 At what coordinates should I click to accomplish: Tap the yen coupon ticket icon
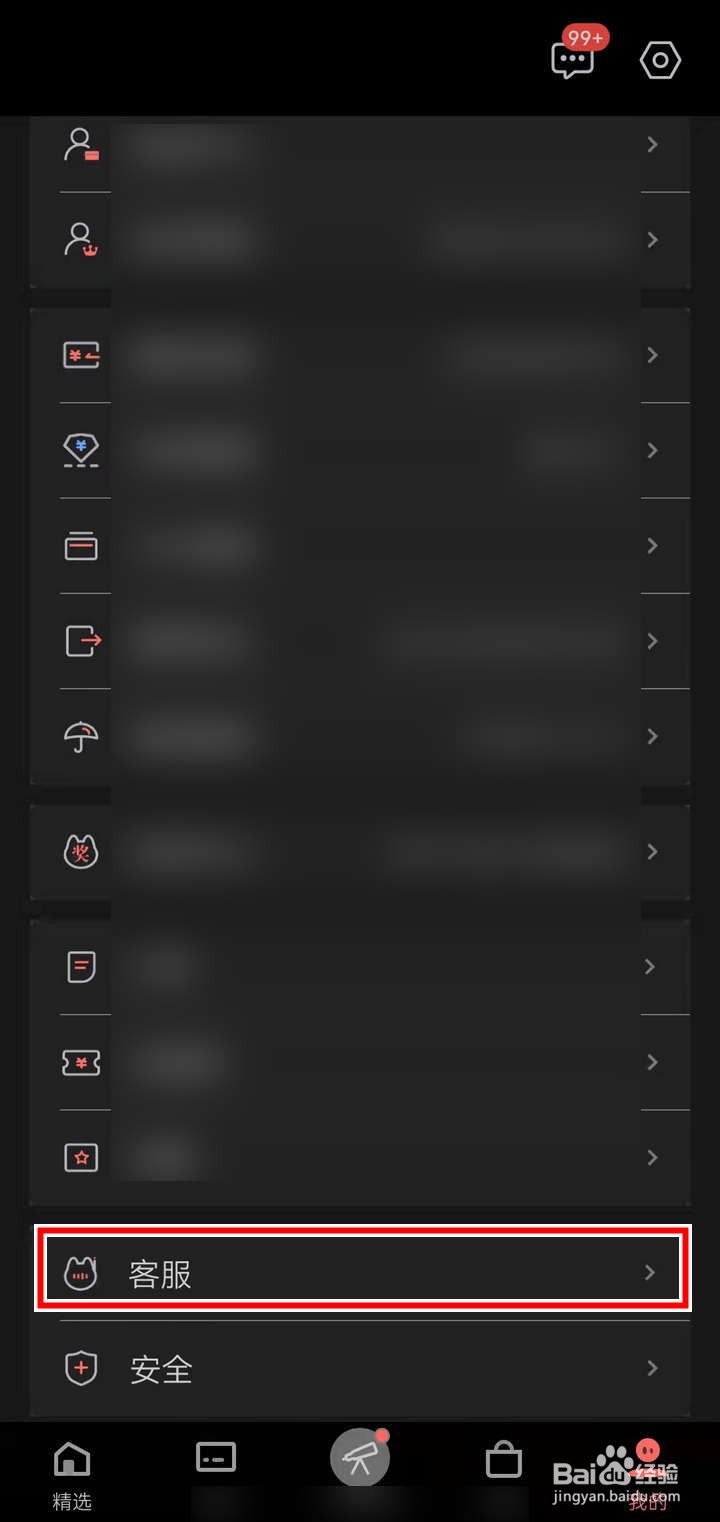coord(81,1062)
